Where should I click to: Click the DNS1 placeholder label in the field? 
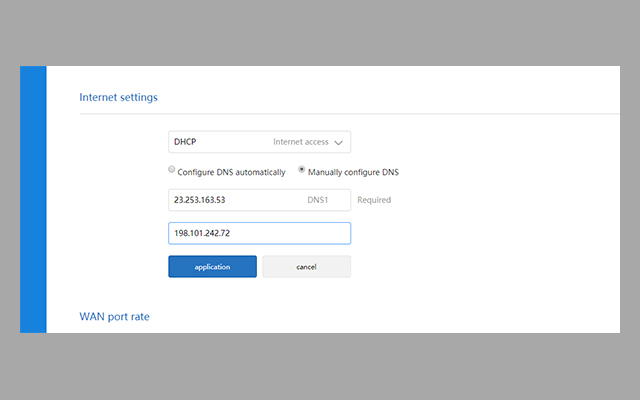[318, 200]
